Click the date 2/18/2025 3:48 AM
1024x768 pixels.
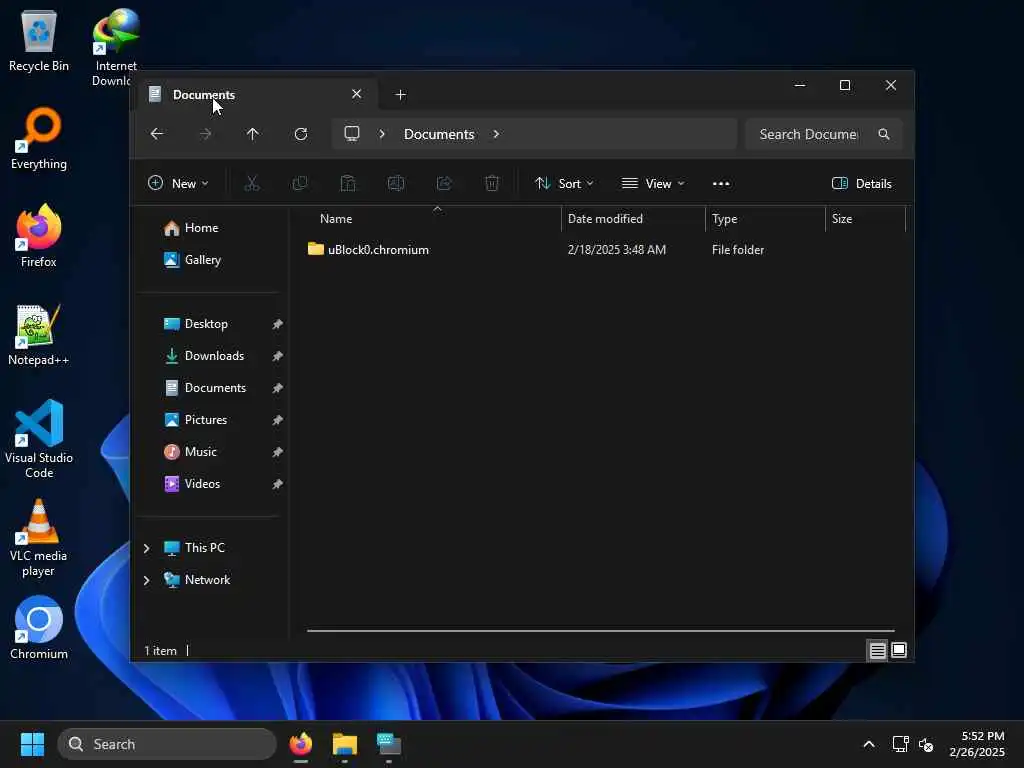pyautogui.click(x=617, y=249)
